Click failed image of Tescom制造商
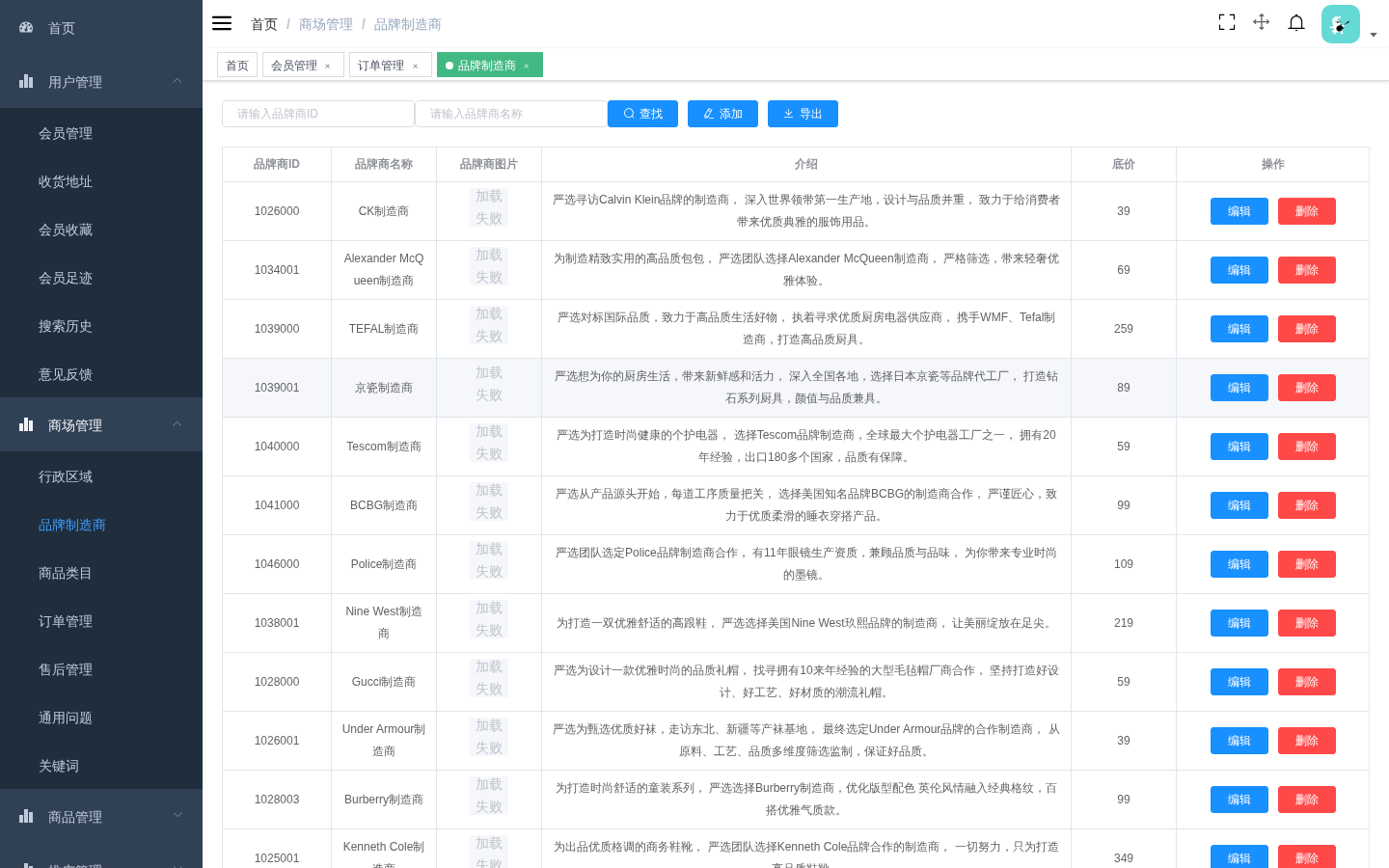 pyautogui.click(x=489, y=443)
